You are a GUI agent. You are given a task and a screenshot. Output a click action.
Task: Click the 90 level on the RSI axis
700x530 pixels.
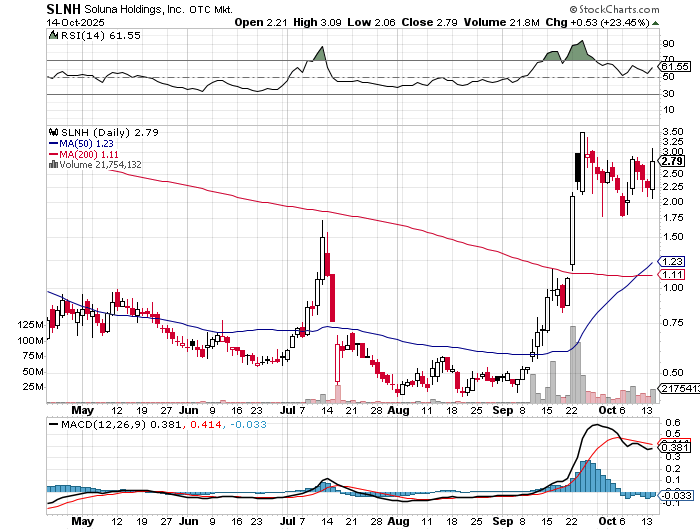[668, 44]
